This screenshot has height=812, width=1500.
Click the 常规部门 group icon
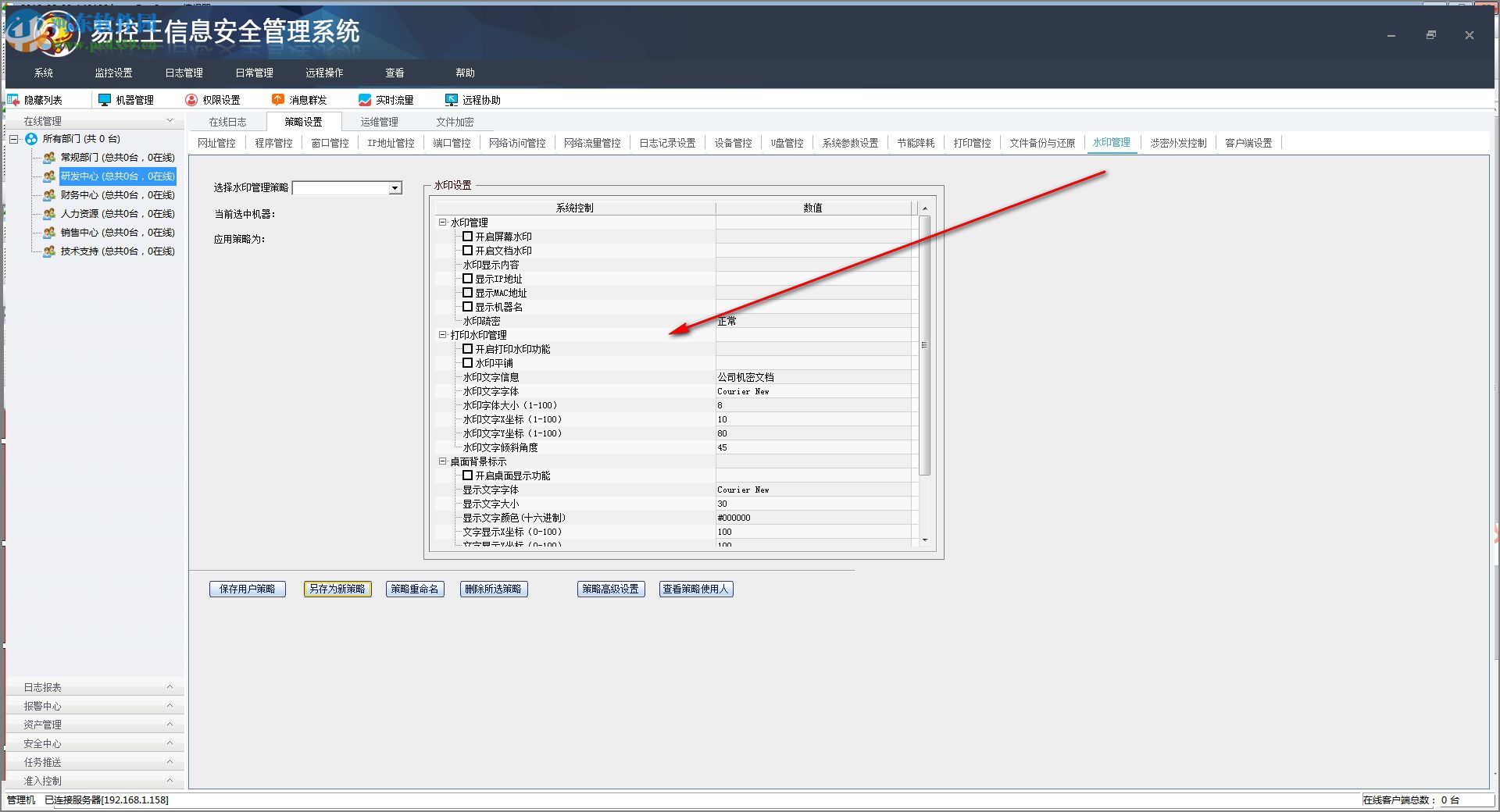49,158
